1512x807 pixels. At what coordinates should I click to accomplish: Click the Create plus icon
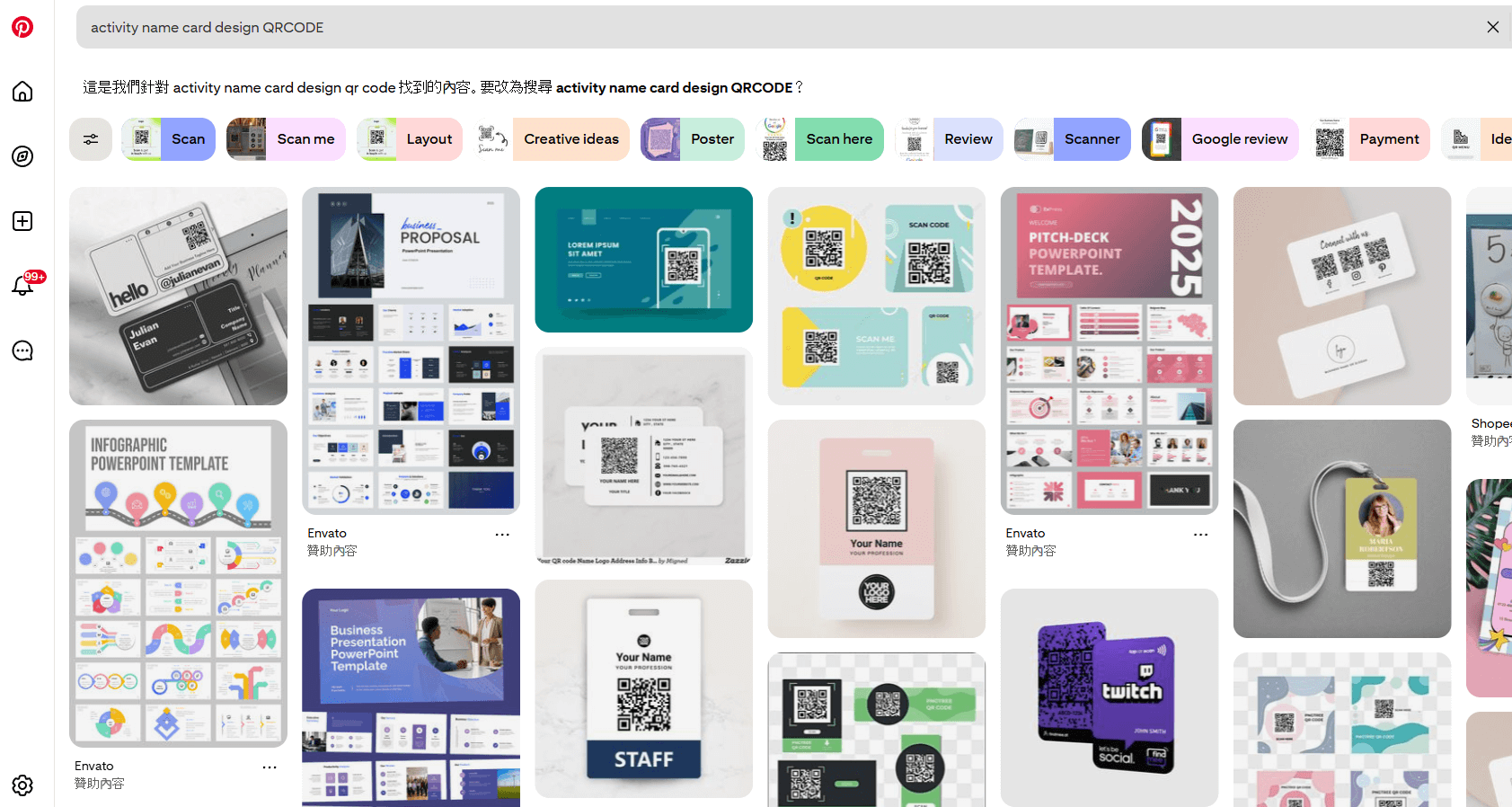22,221
